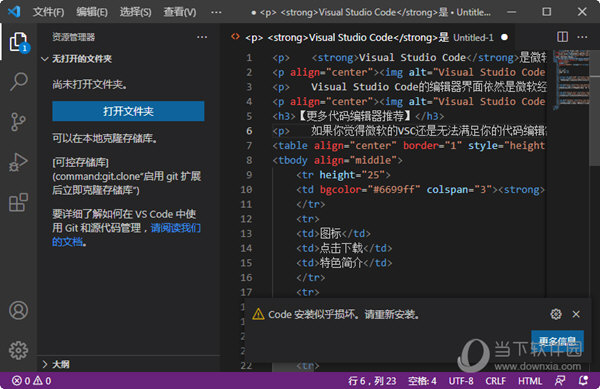Click the bgcolor="#6699ff" code line
Screen dimensions: 600x389
[420, 189]
